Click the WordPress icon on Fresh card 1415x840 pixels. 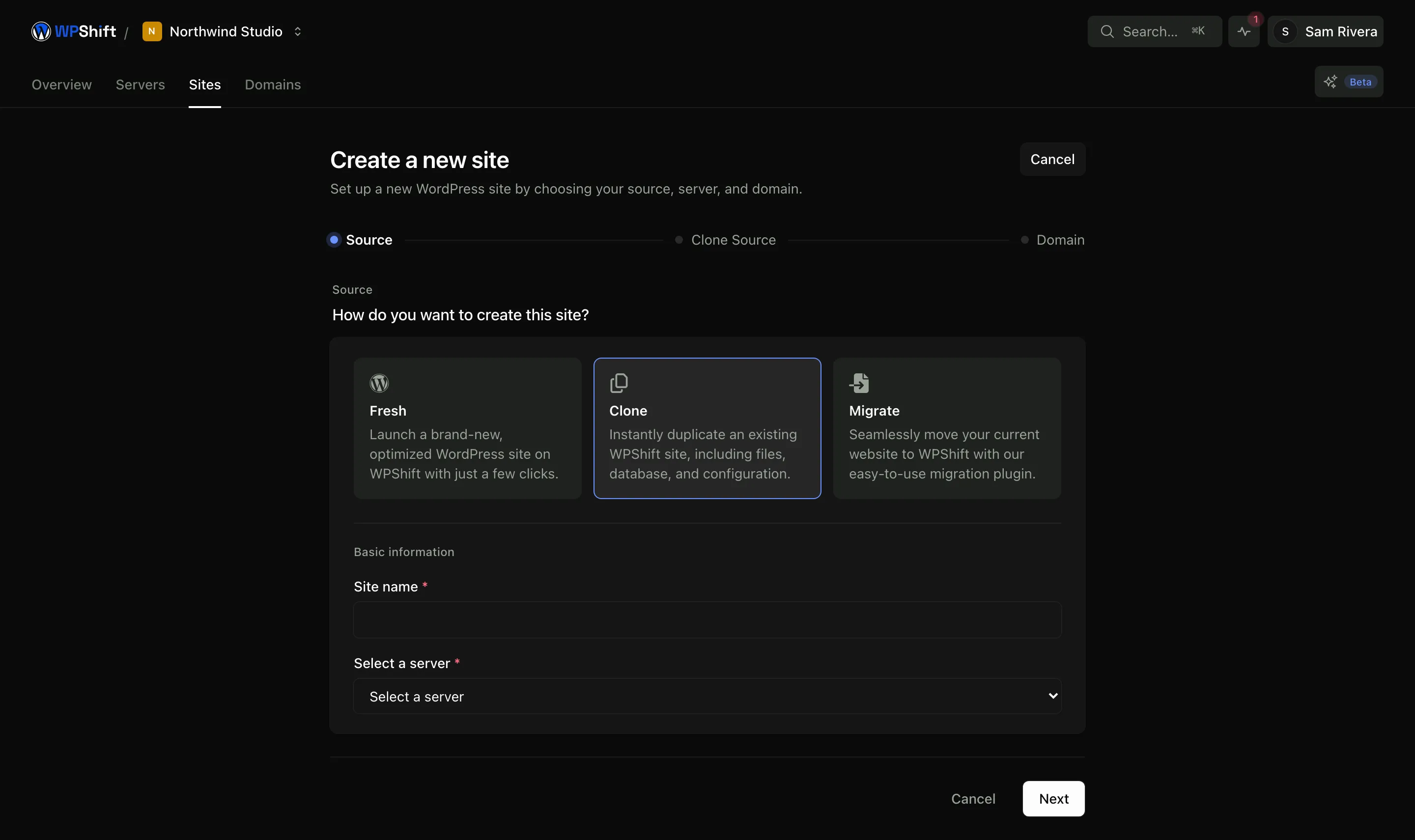pos(379,383)
